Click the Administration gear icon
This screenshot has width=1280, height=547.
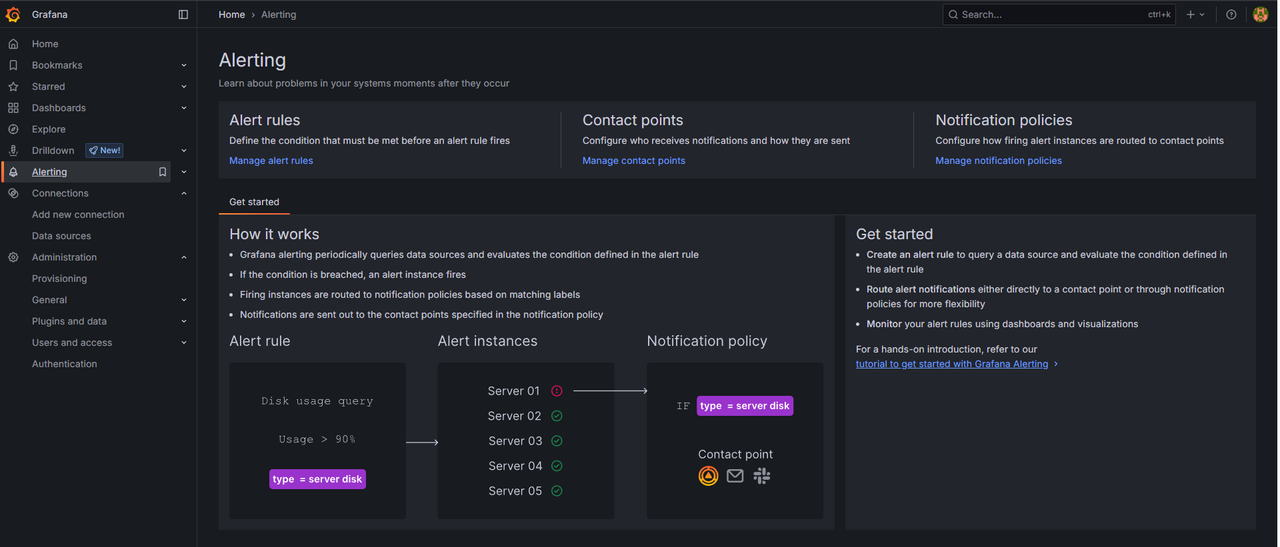coord(13,257)
